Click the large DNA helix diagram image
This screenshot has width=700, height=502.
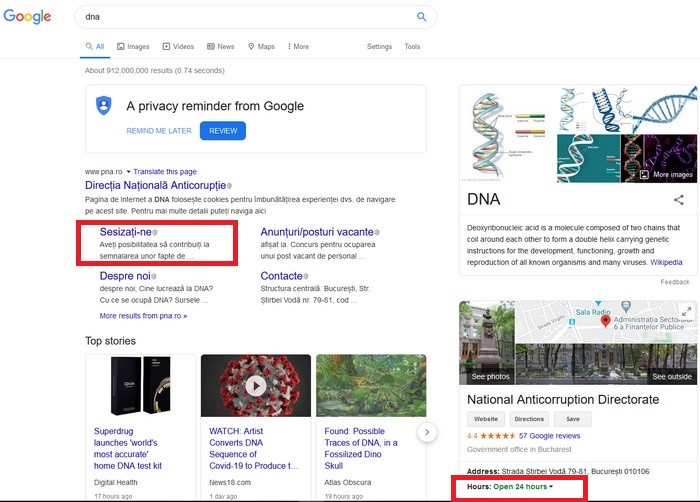(x=508, y=134)
